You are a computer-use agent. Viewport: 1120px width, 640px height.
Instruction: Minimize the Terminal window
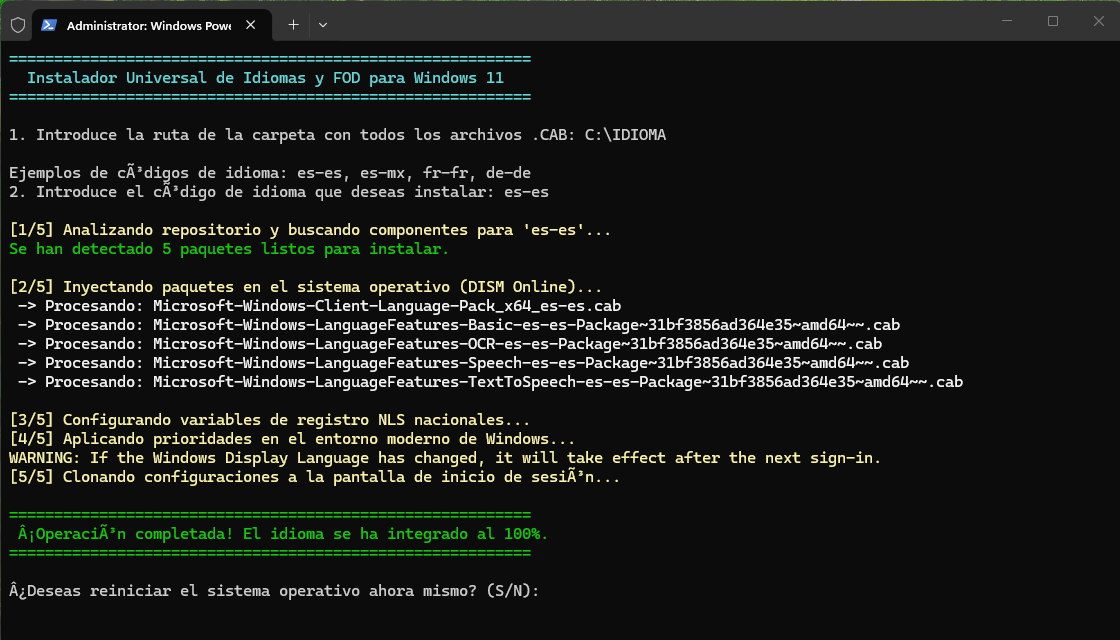coord(1007,21)
